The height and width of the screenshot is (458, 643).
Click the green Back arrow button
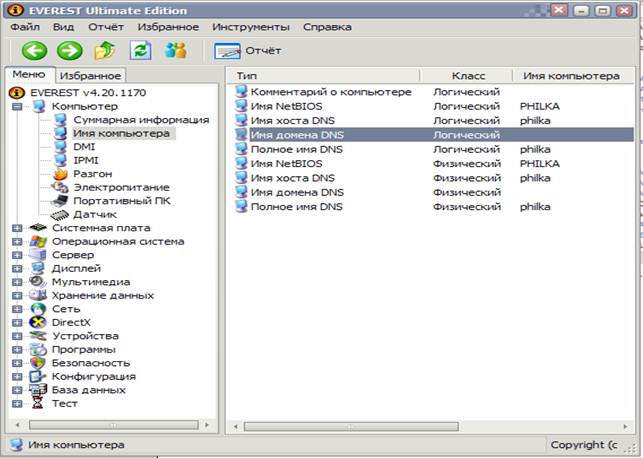pos(34,51)
